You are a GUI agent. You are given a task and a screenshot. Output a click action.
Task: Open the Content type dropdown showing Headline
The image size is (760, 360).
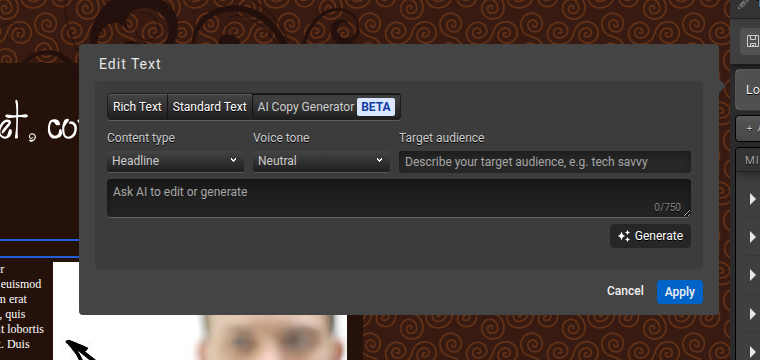click(x=175, y=161)
